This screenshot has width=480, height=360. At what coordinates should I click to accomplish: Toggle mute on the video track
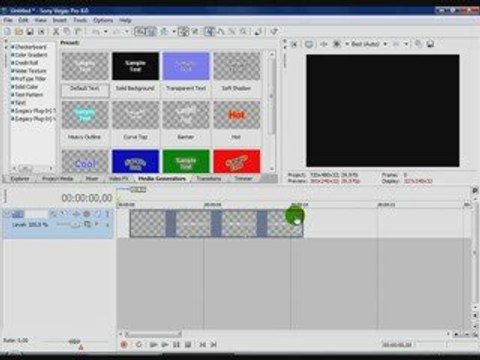(98, 214)
